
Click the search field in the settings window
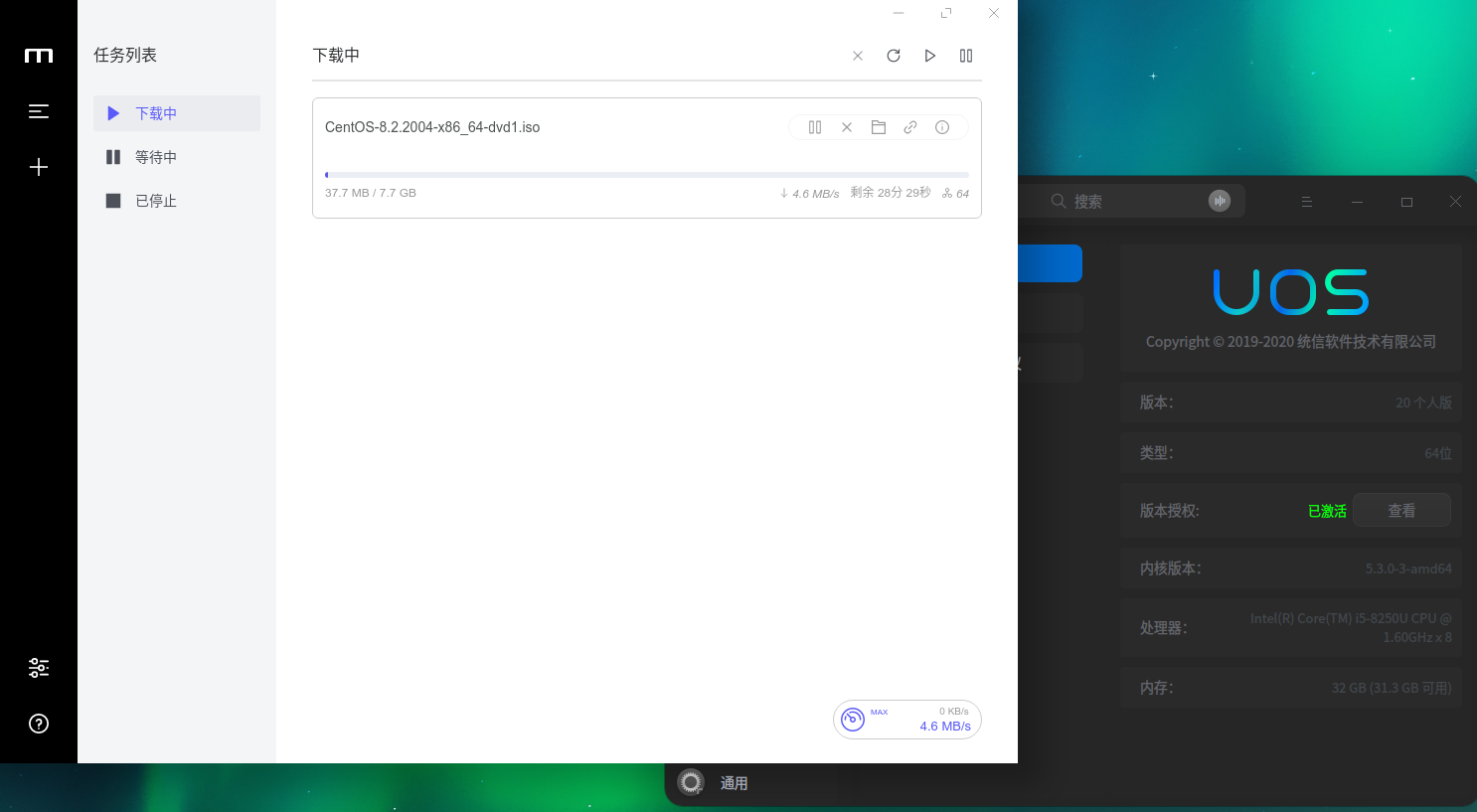pos(1133,202)
